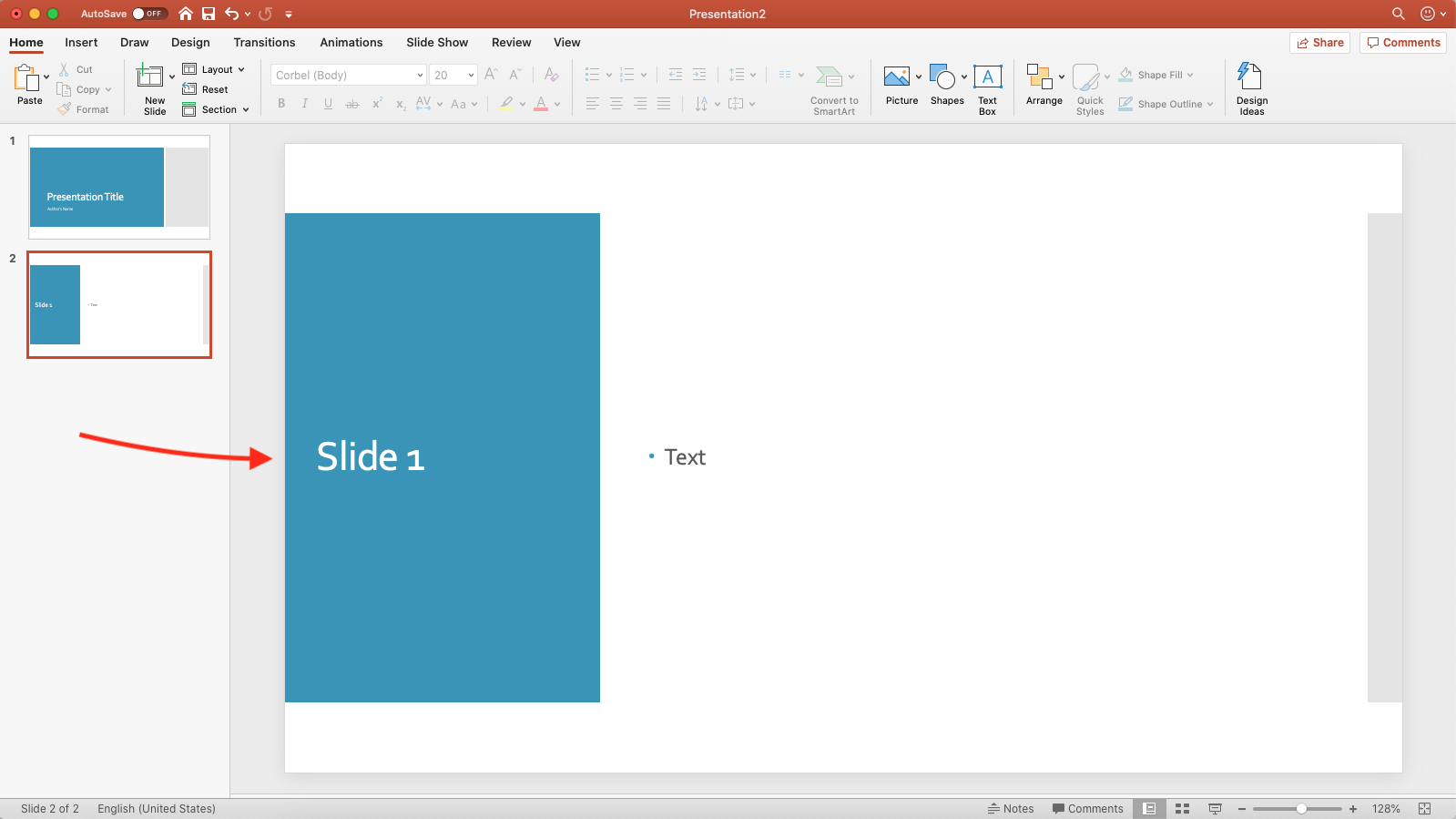
Task: Select the Format painter brush
Action: click(x=64, y=109)
